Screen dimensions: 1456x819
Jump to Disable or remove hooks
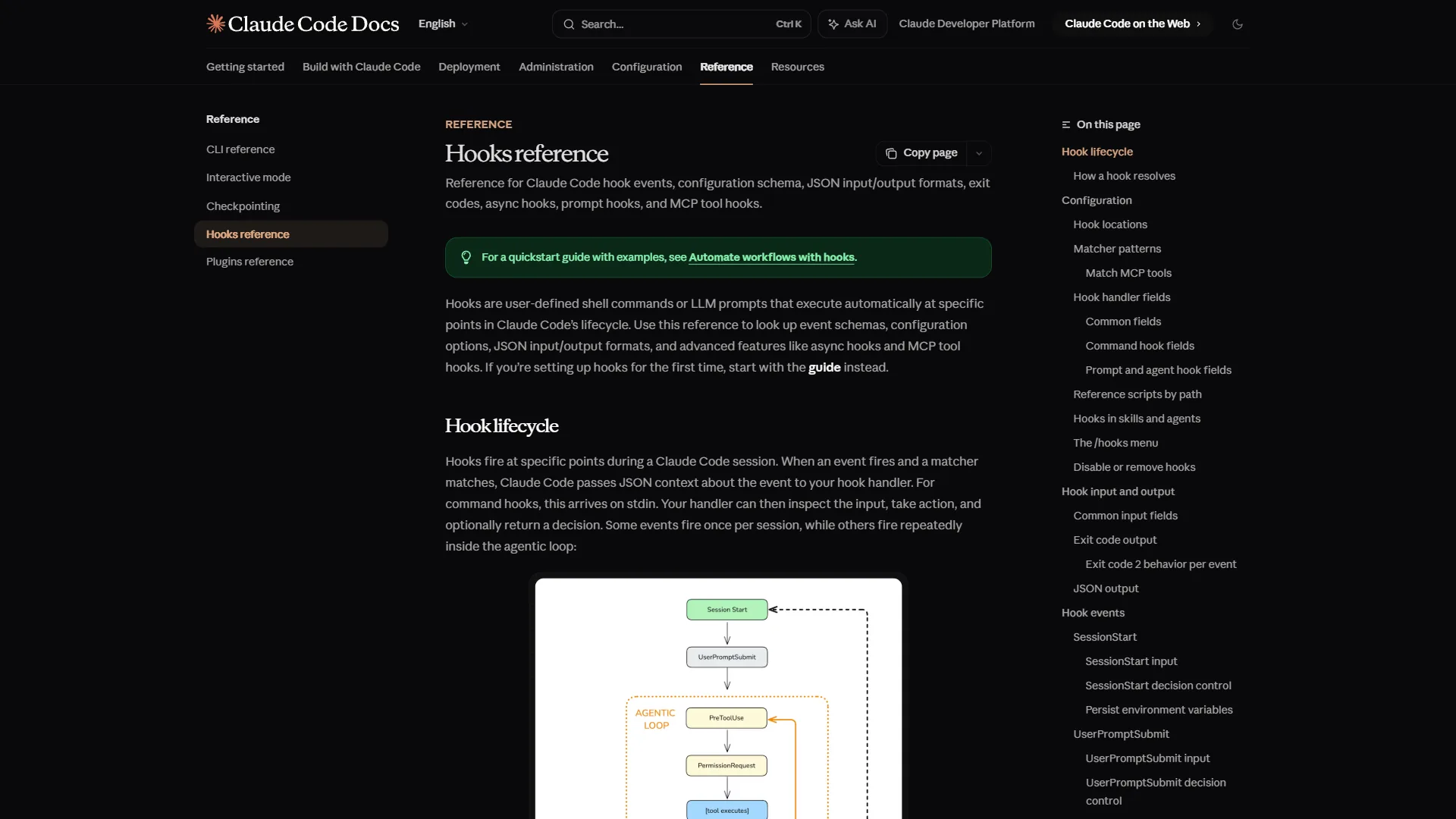(x=1134, y=467)
